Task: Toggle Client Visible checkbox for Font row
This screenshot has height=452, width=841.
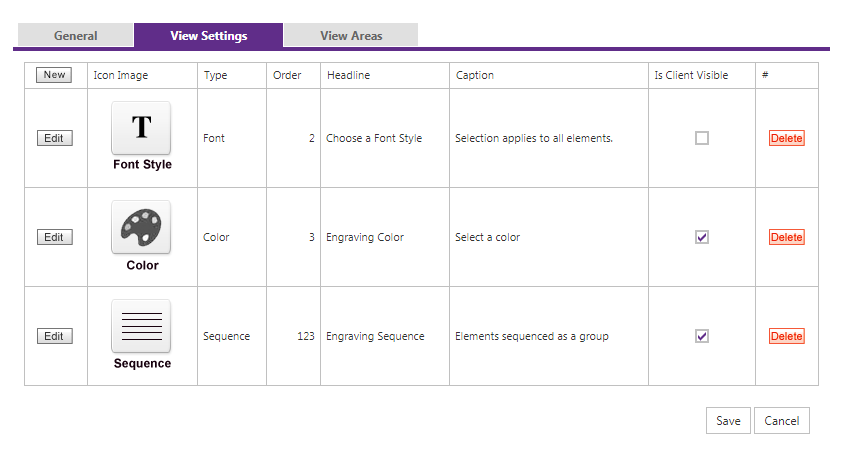Action: [x=702, y=138]
